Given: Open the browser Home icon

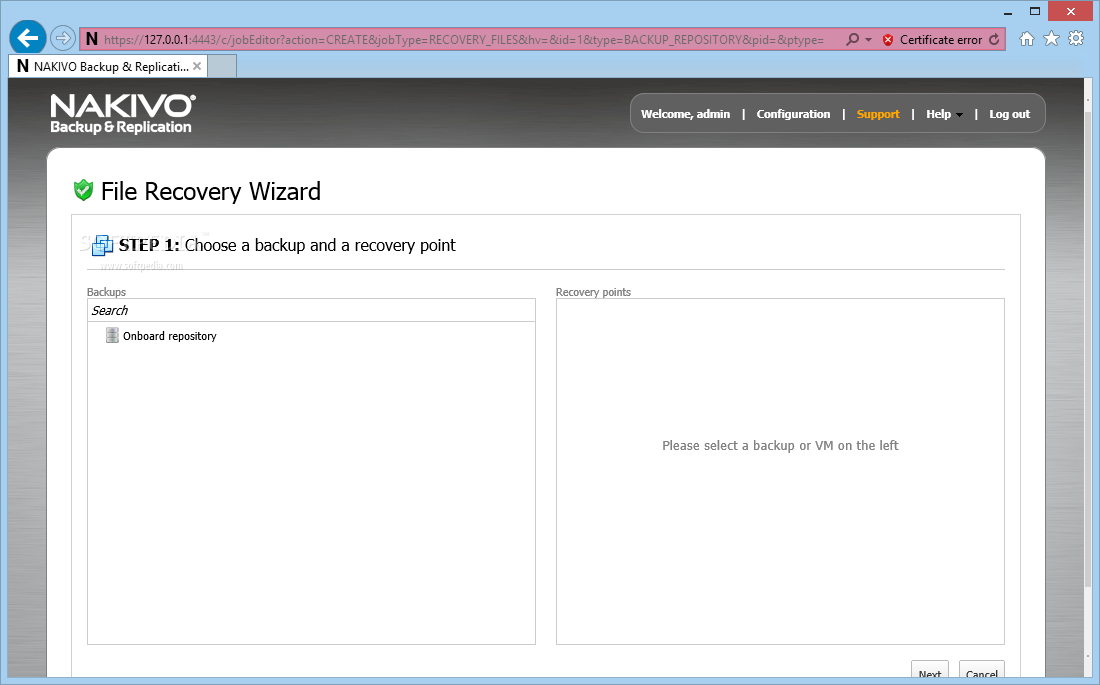Looking at the screenshot, I should pos(1027,39).
